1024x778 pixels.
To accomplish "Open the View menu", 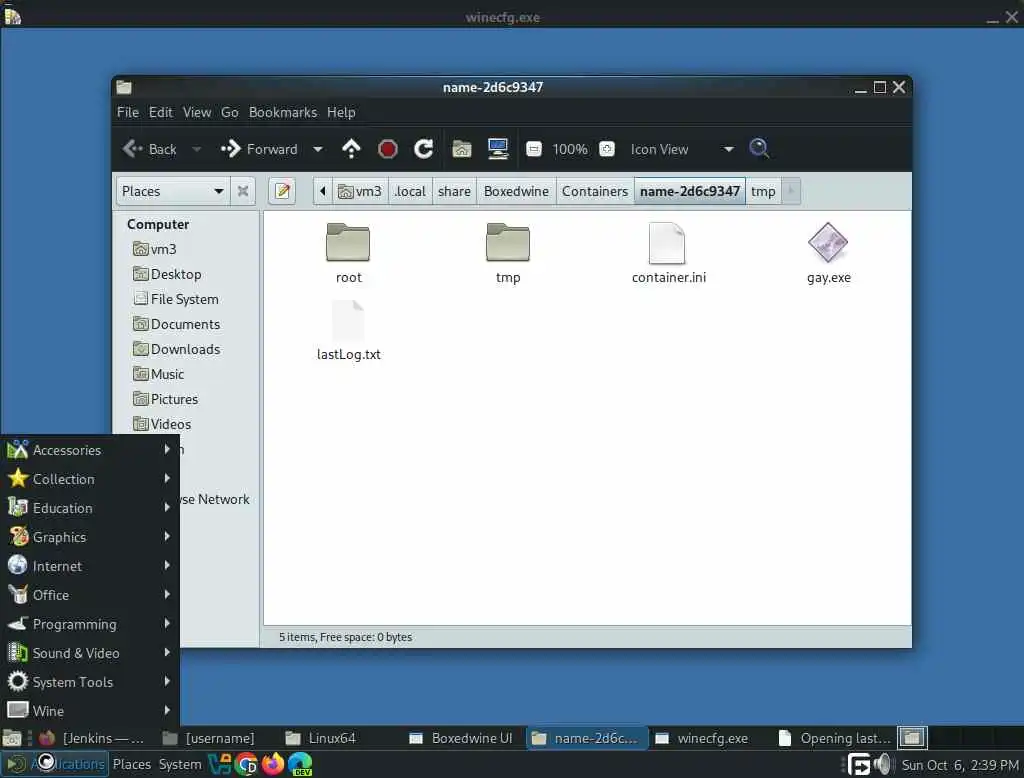I will pos(197,112).
